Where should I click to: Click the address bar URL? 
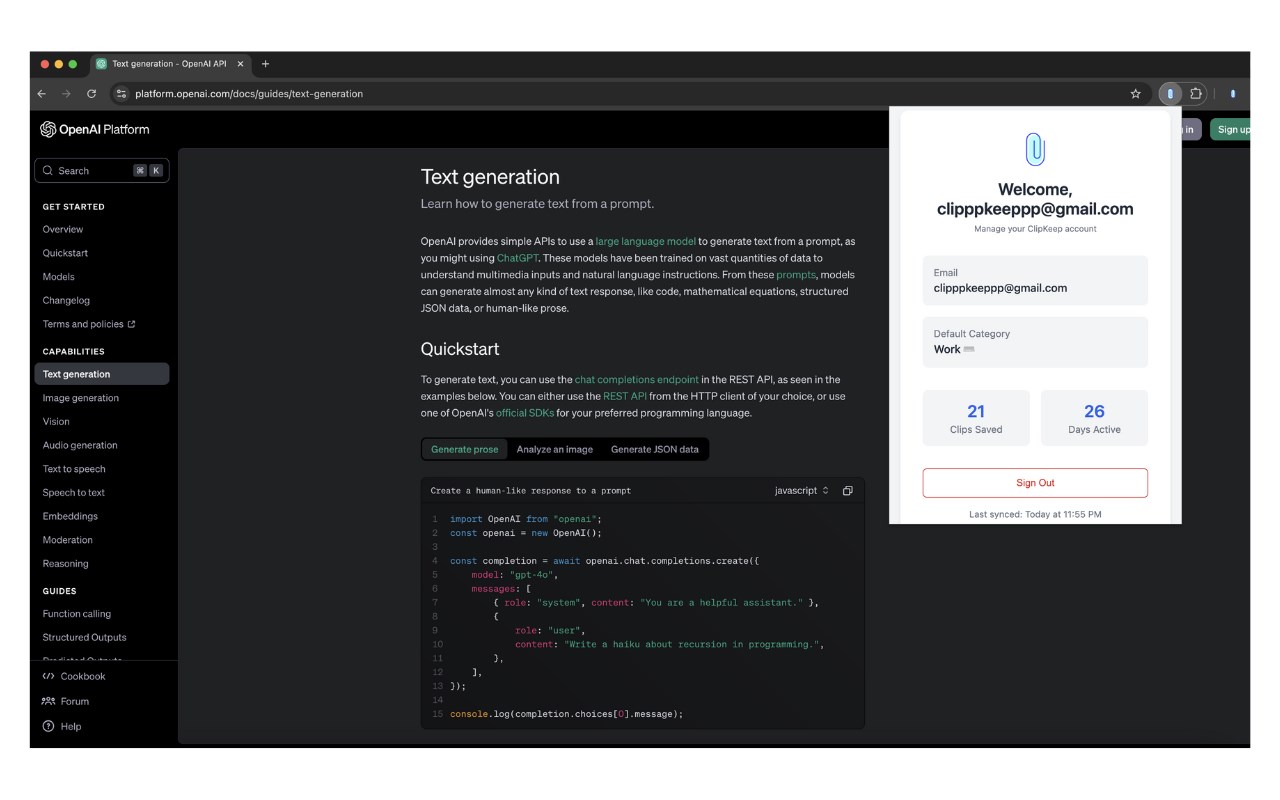(249, 94)
